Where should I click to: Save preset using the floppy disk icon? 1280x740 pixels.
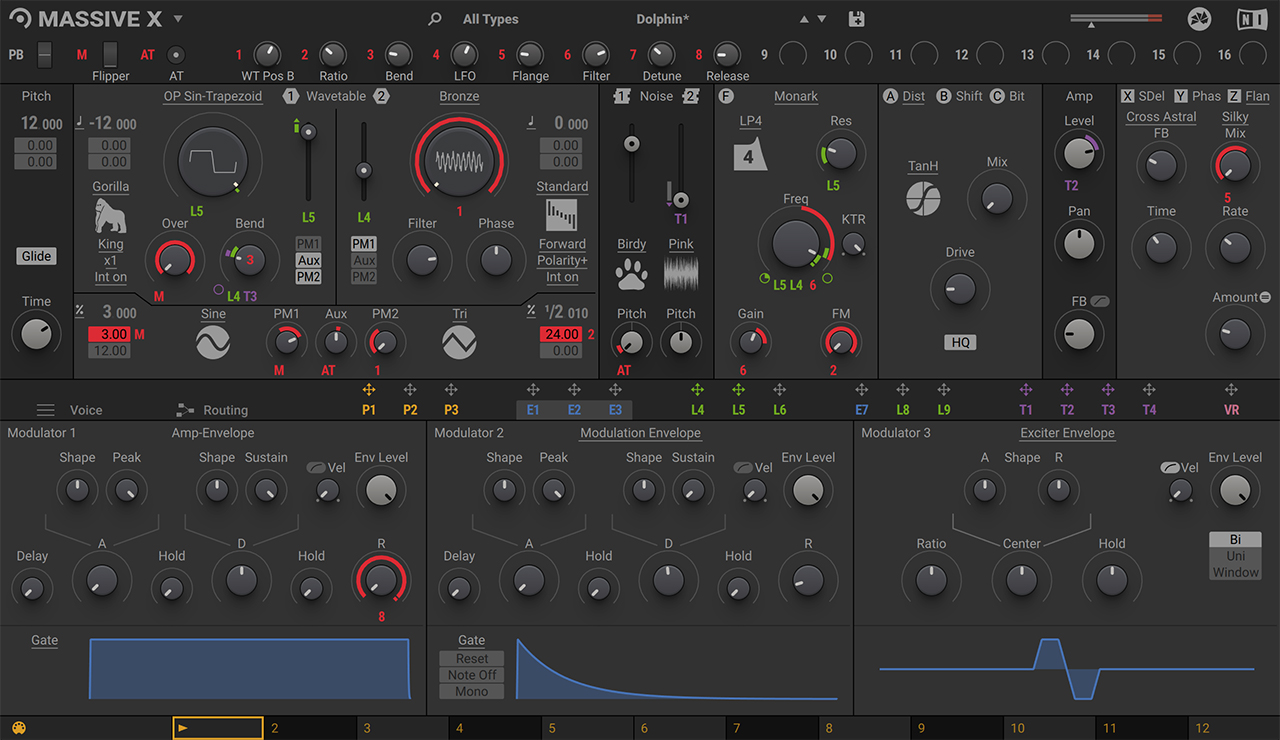pyautogui.click(x=856, y=19)
